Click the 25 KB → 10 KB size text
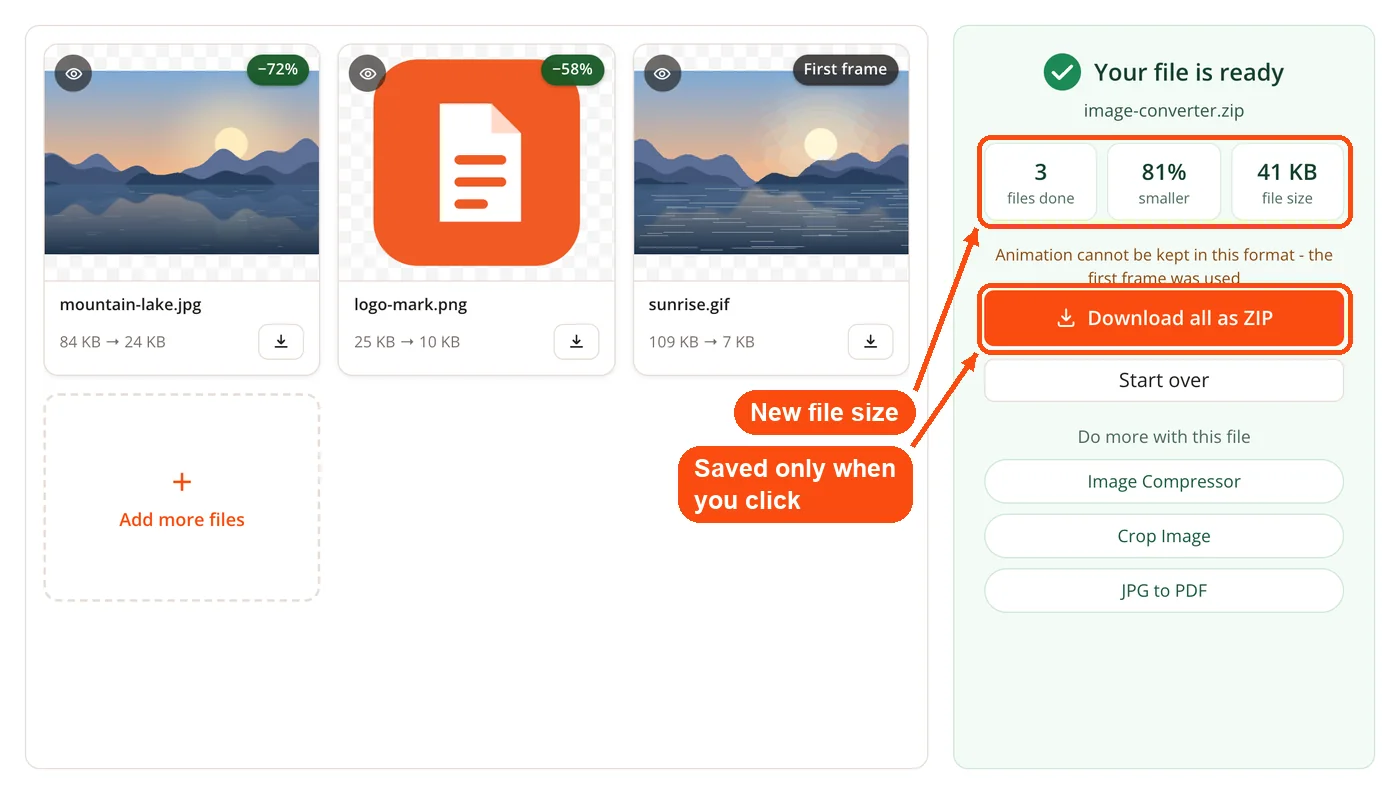The width and height of the screenshot is (1400, 794). [407, 342]
